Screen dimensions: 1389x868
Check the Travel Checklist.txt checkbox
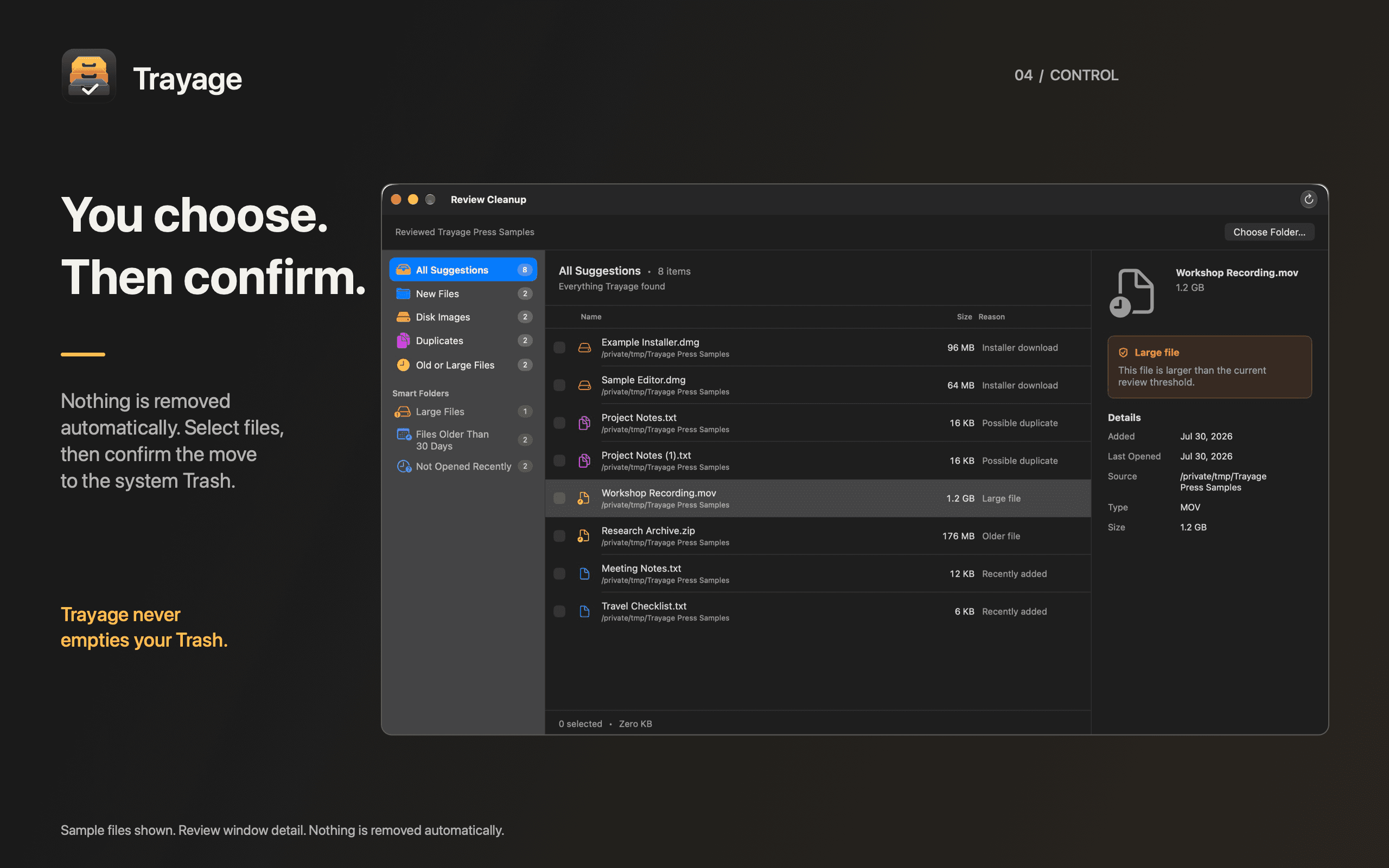[559, 611]
